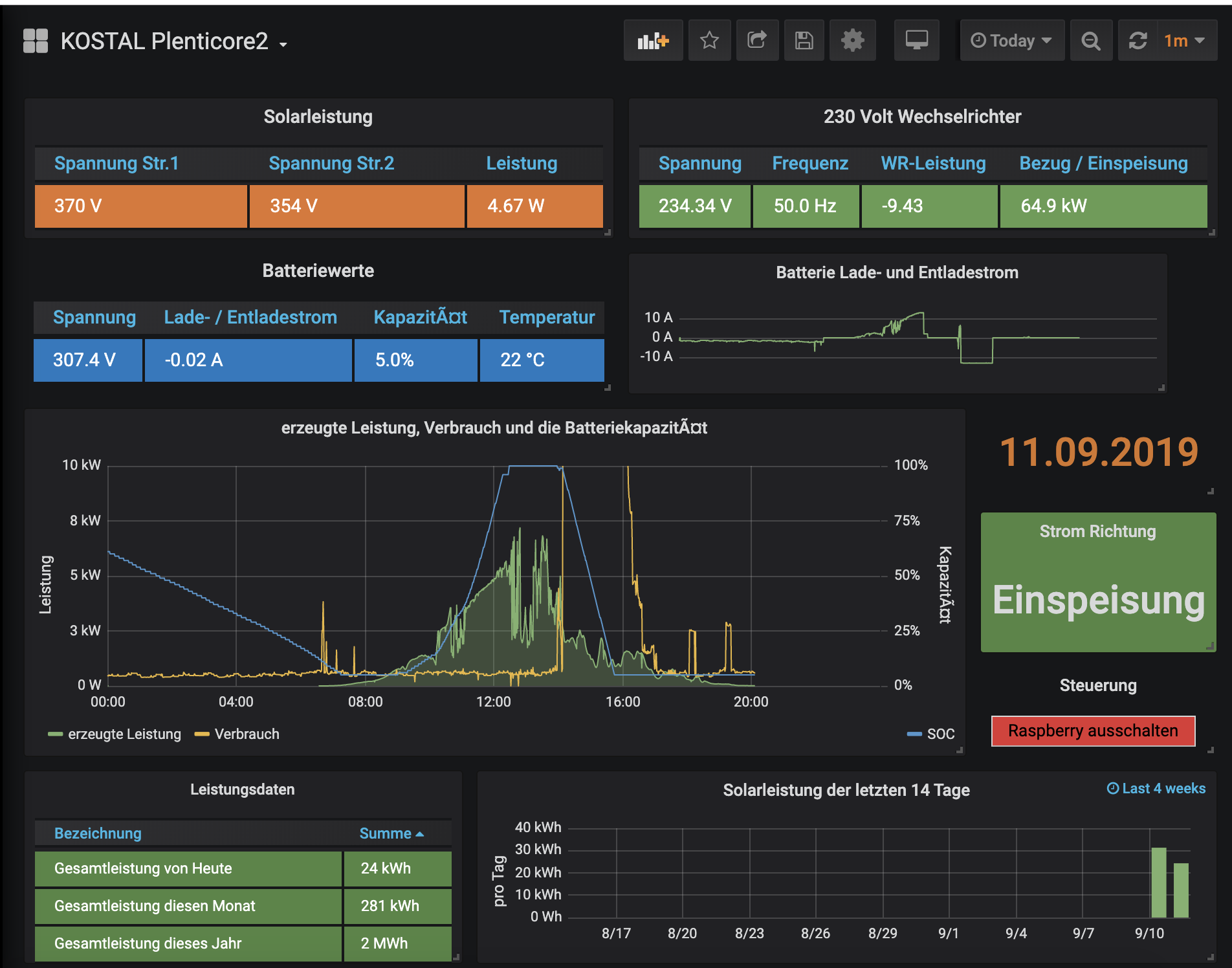Image resolution: width=1232 pixels, height=968 pixels.
Task: Open the Solarleistung panel title menu
Action: coord(318,116)
